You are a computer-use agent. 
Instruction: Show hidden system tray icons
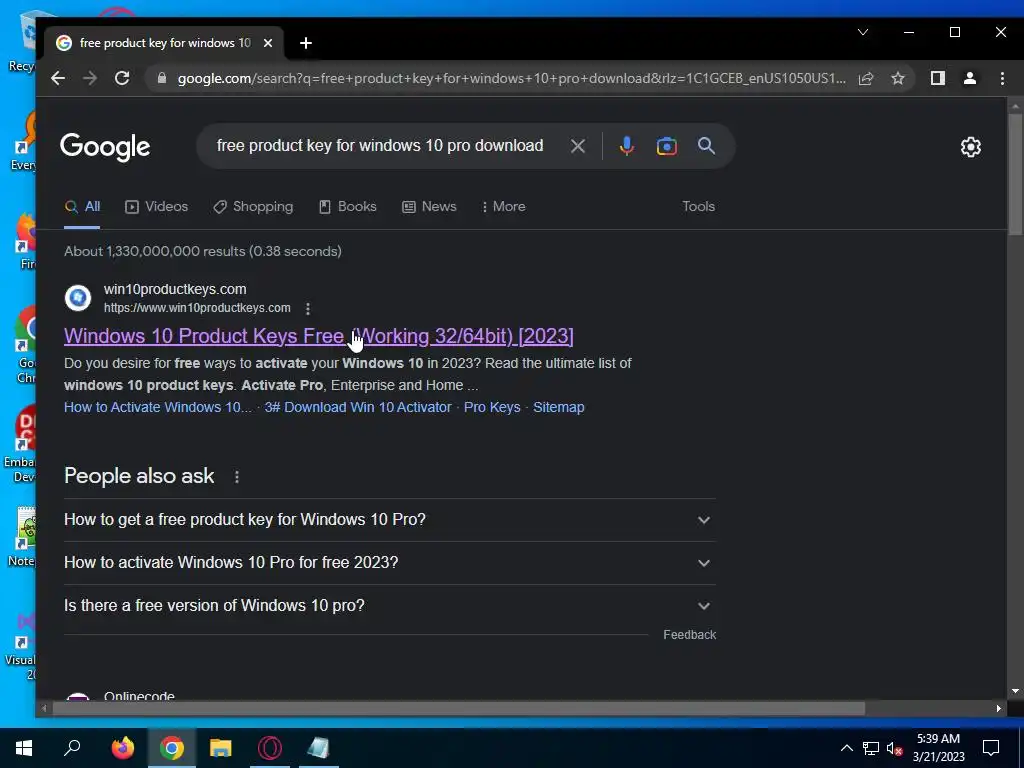(846, 748)
